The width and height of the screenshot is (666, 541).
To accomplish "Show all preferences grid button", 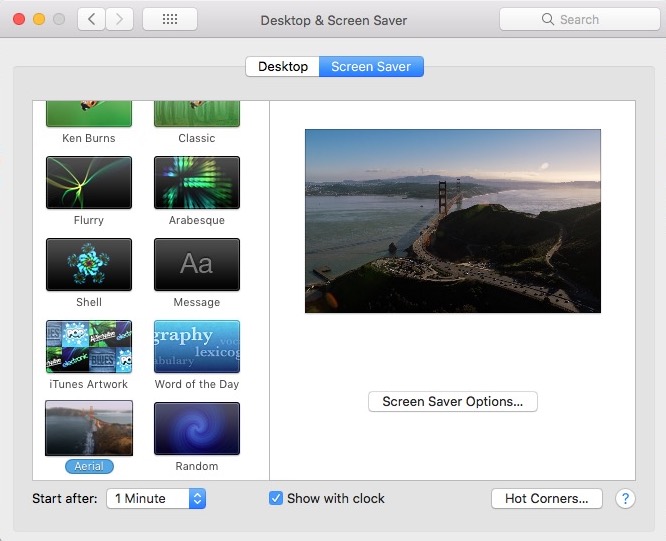I will [x=170, y=19].
